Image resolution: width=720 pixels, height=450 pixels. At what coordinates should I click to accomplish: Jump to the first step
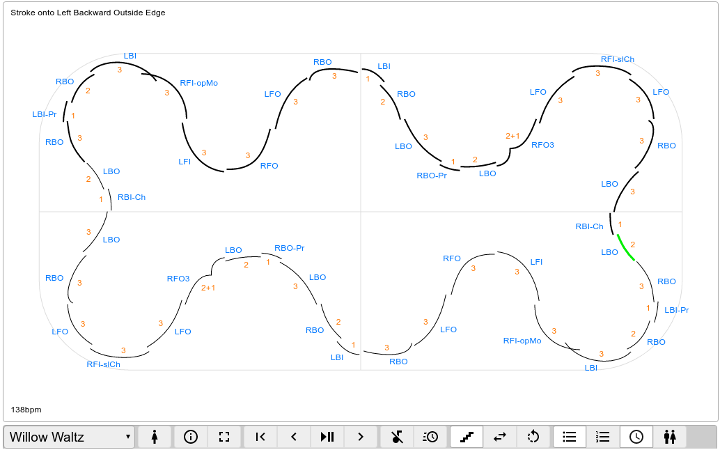point(260,437)
